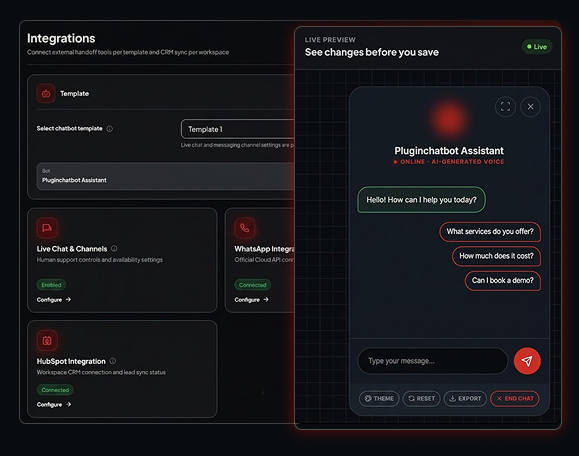This screenshot has height=456, width=579.
Task: Select the Pluginchatbot Assistant bot field
Action: pos(165,176)
